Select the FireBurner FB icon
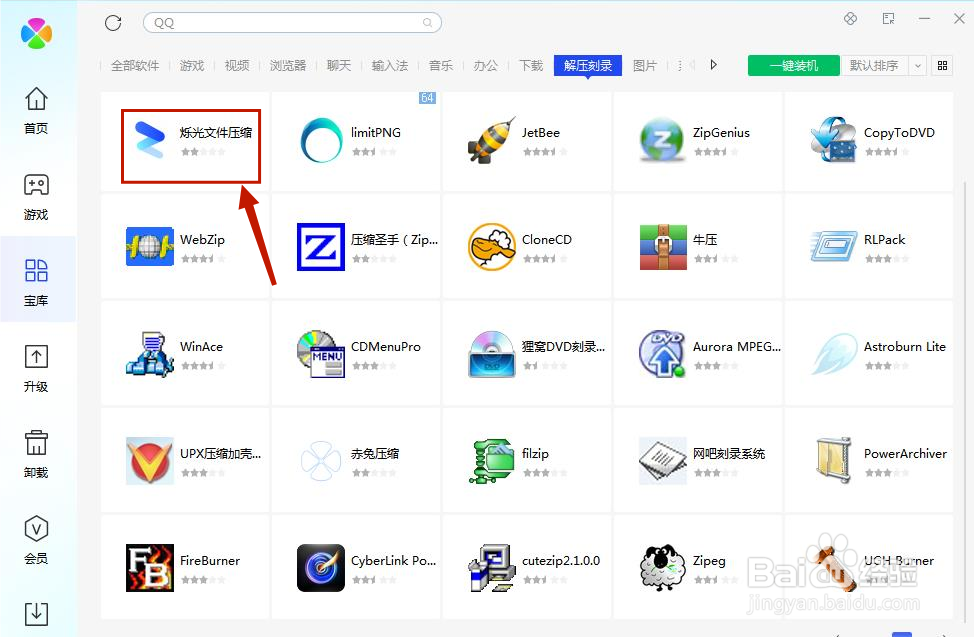Viewport: 974px width, 637px height. [150, 567]
